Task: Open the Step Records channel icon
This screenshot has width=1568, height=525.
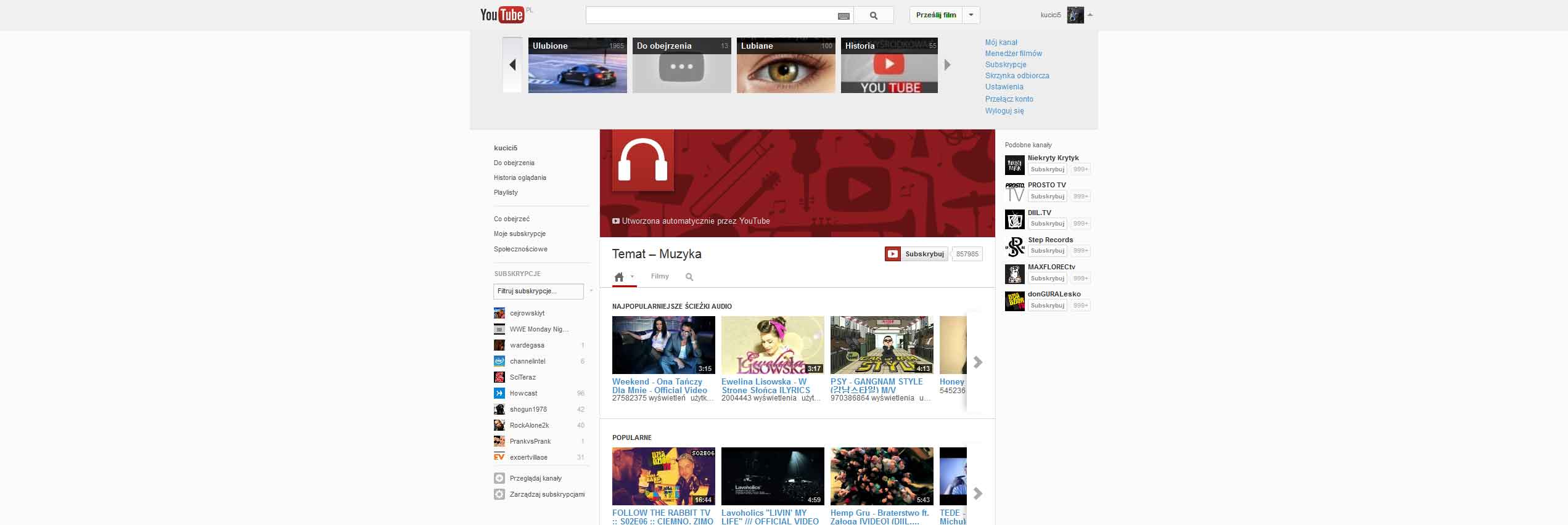Action: (1015, 246)
